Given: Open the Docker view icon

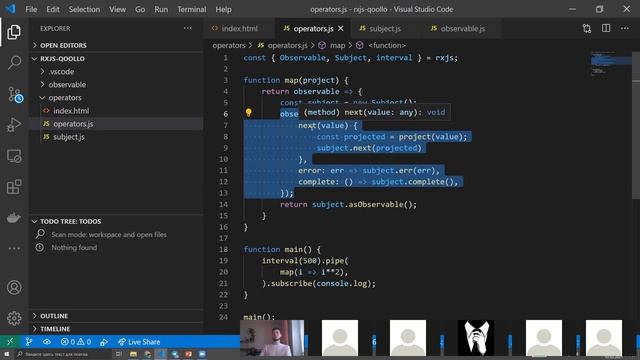Looking at the screenshot, I should tap(14, 217).
